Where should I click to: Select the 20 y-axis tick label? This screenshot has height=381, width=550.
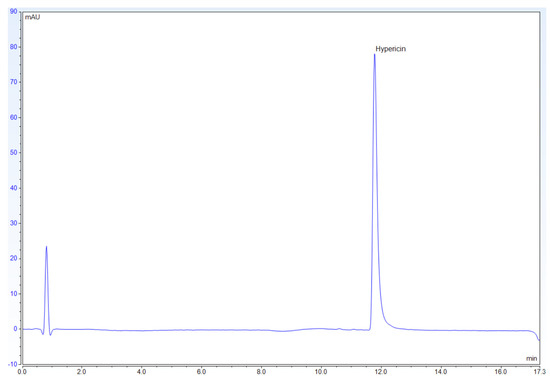click(x=13, y=259)
